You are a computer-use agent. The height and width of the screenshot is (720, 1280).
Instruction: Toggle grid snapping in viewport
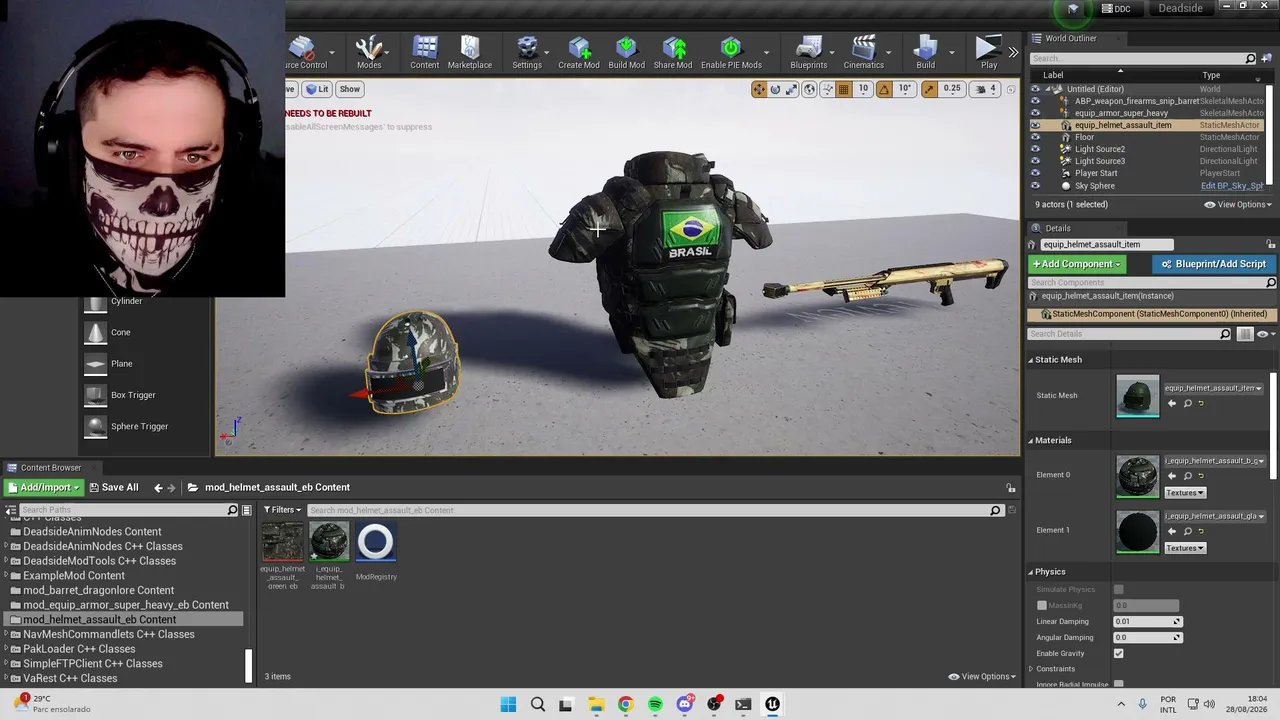pyautogui.click(x=844, y=89)
